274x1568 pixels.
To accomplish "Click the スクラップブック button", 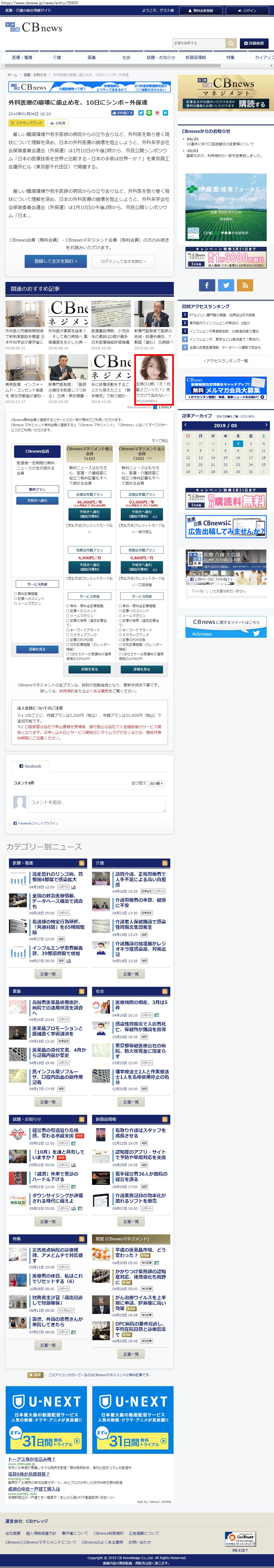I will click(26, 123).
